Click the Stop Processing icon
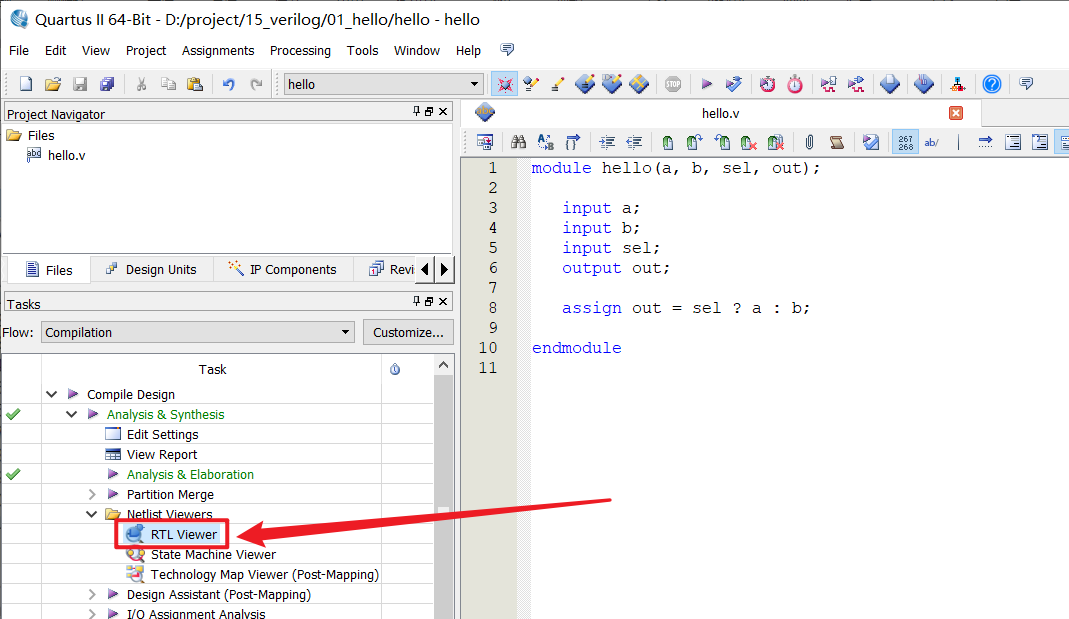 (673, 84)
